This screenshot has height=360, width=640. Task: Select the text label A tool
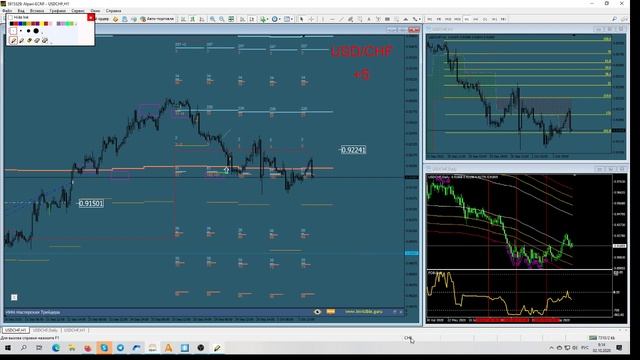[x=369, y=19]
